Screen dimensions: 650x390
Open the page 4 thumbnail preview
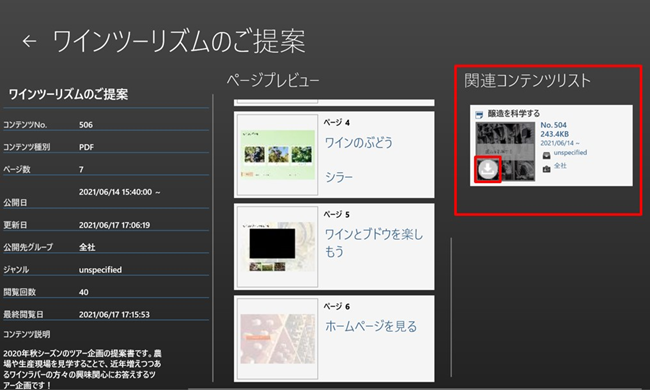tap(277, 155)
